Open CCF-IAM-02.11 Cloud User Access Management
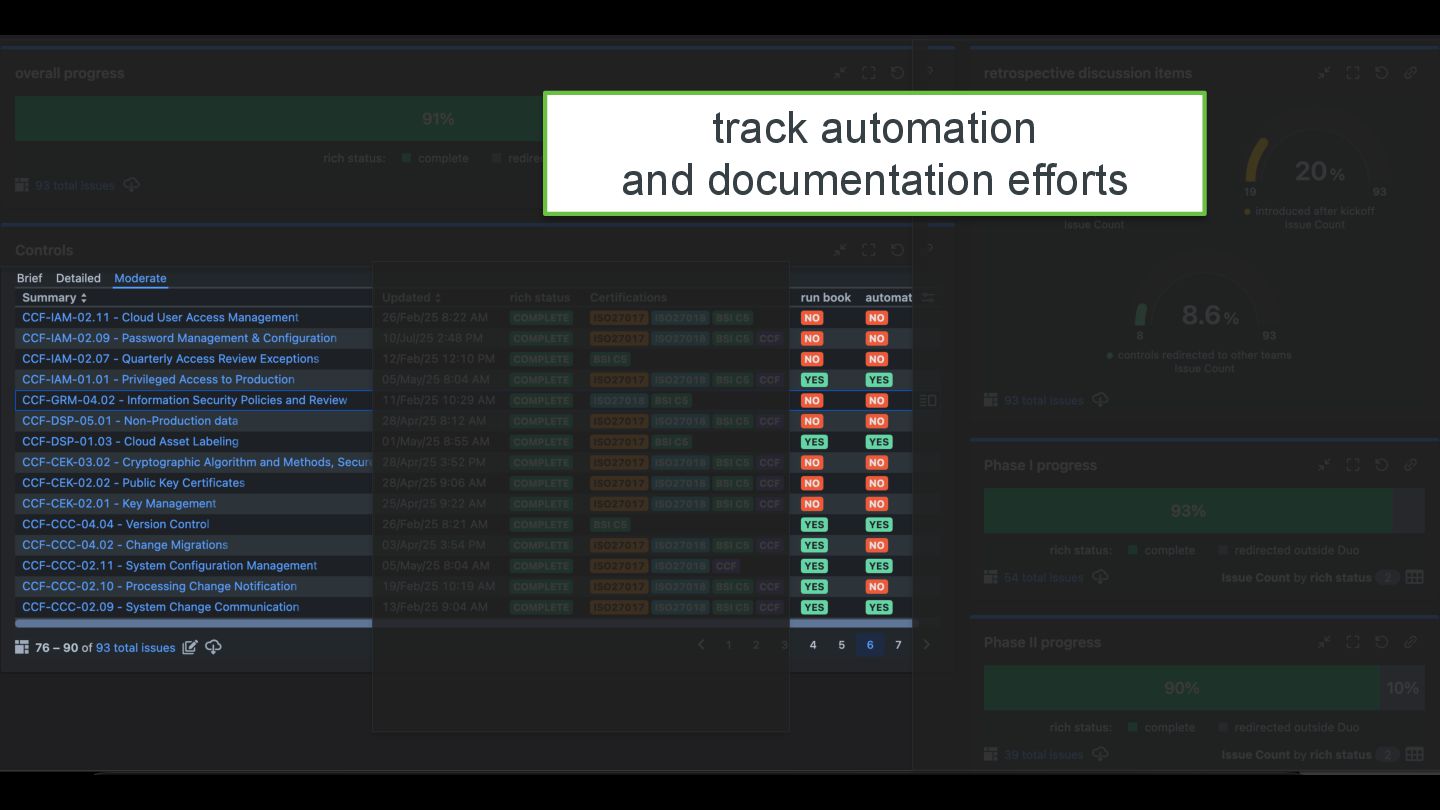Image resolution: width=1440 pixels, height=810 pixels. [x=160, y=318]
